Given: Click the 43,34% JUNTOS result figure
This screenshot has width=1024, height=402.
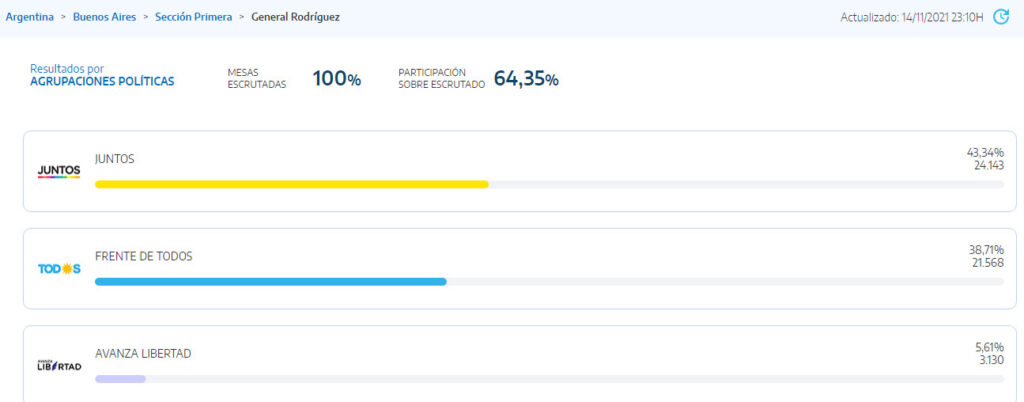Looking at the screenshot, I should click(x=985, y=152).
